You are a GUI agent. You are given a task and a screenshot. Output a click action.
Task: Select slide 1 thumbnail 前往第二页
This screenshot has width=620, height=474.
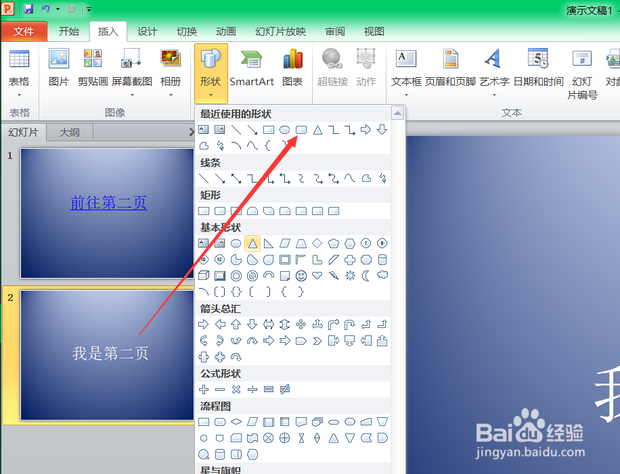coord(107,213)
